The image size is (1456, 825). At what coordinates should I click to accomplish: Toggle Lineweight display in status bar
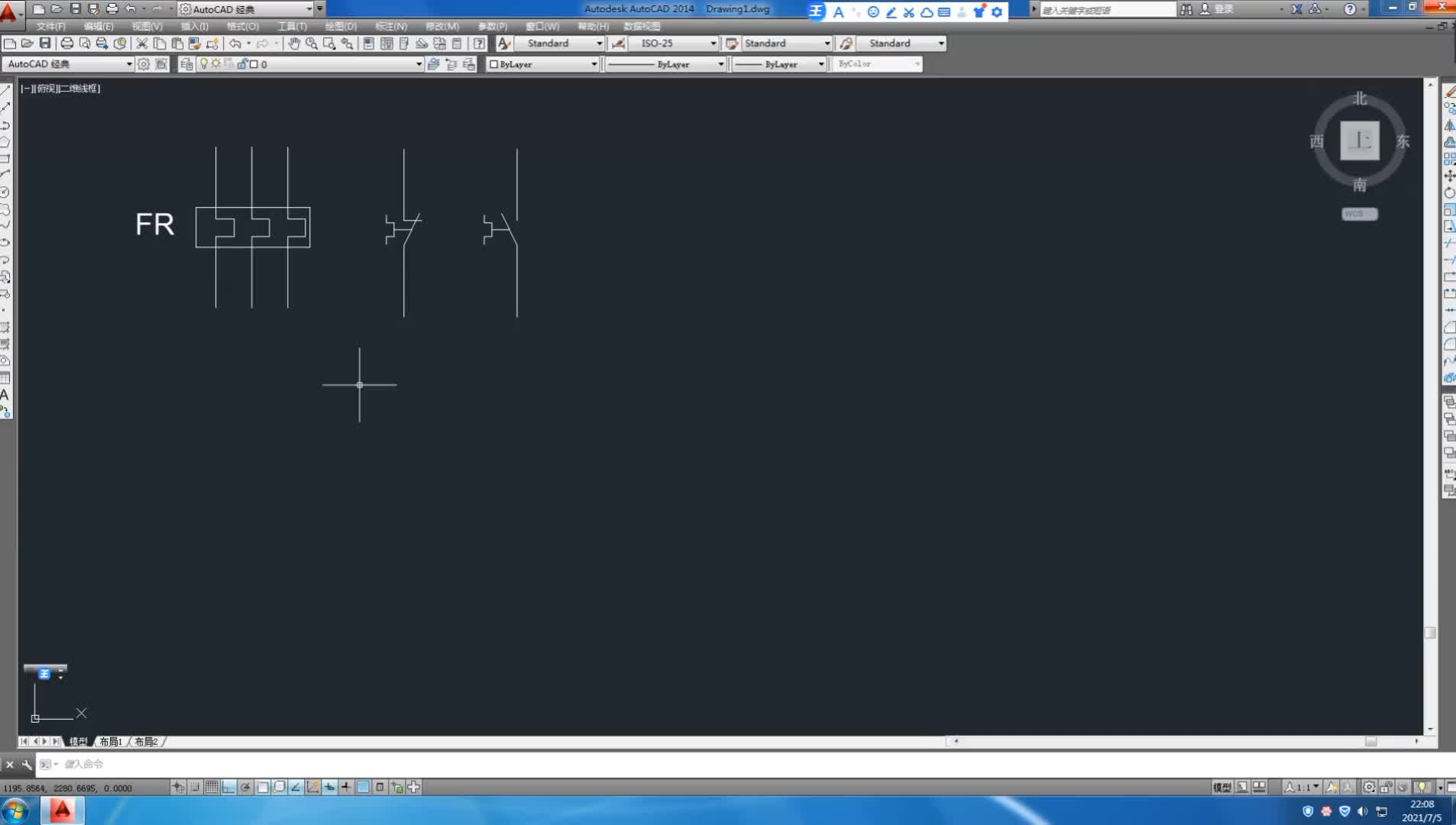coord(346,787)
